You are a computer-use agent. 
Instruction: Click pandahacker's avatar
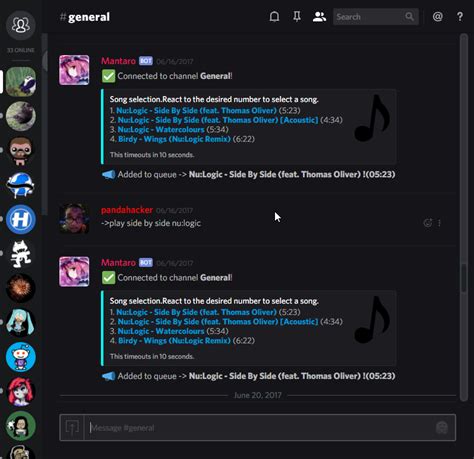pyautogui.click(x=74, y=218)
